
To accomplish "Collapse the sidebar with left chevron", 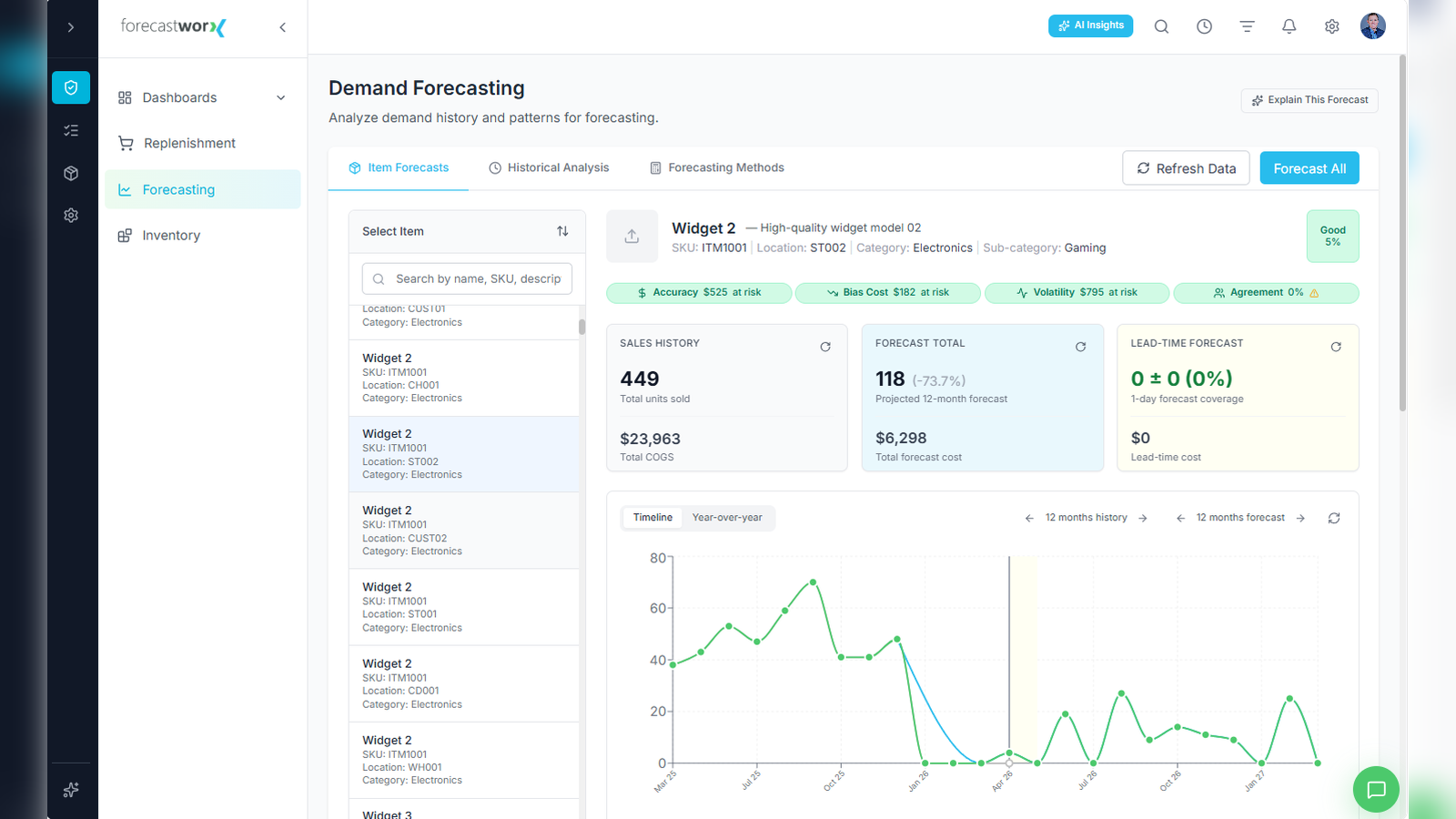I will click(283, 27).
